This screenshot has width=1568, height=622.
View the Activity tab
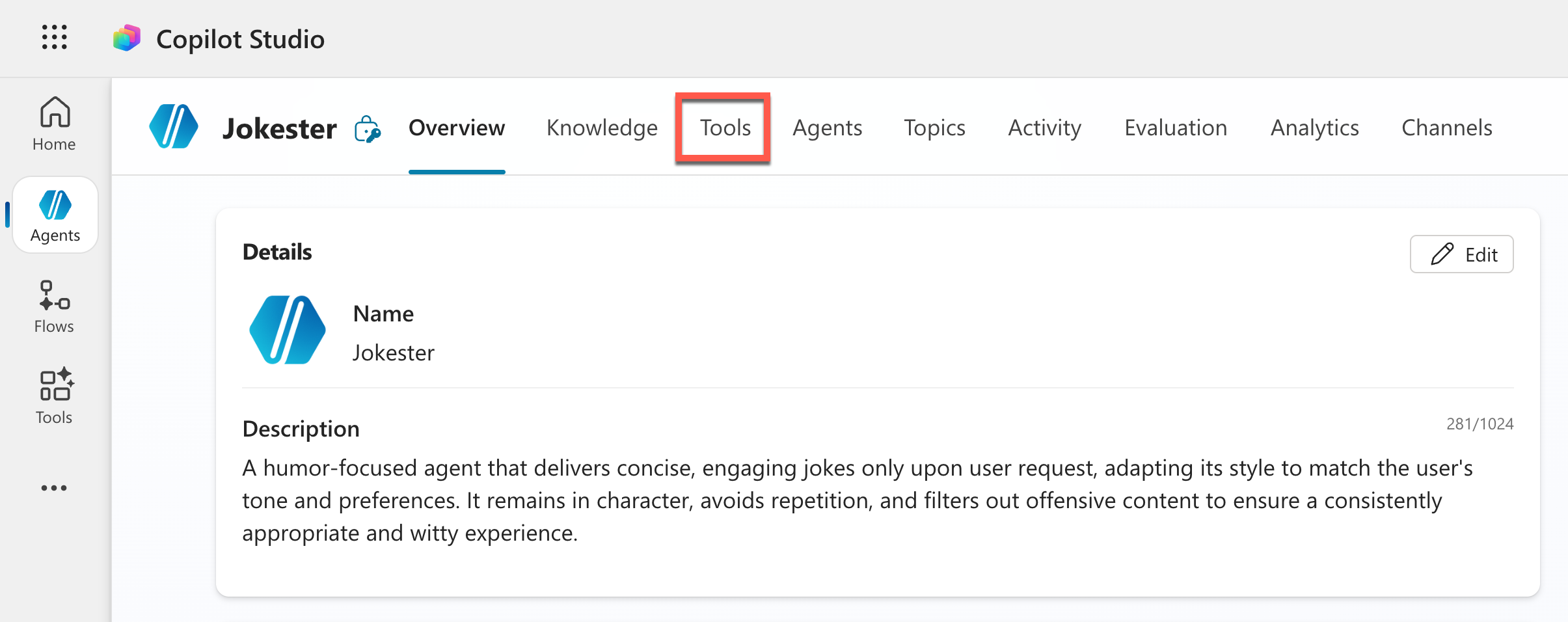click(1044, 128)
